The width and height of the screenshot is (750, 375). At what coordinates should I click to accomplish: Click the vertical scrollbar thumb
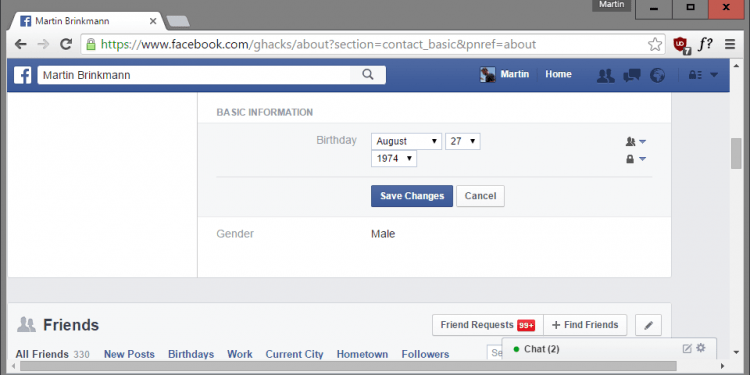[x=736, y=154]
